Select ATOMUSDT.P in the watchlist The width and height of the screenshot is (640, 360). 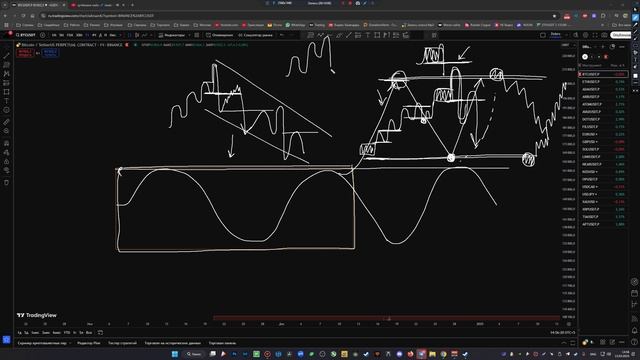click(603, 104)
